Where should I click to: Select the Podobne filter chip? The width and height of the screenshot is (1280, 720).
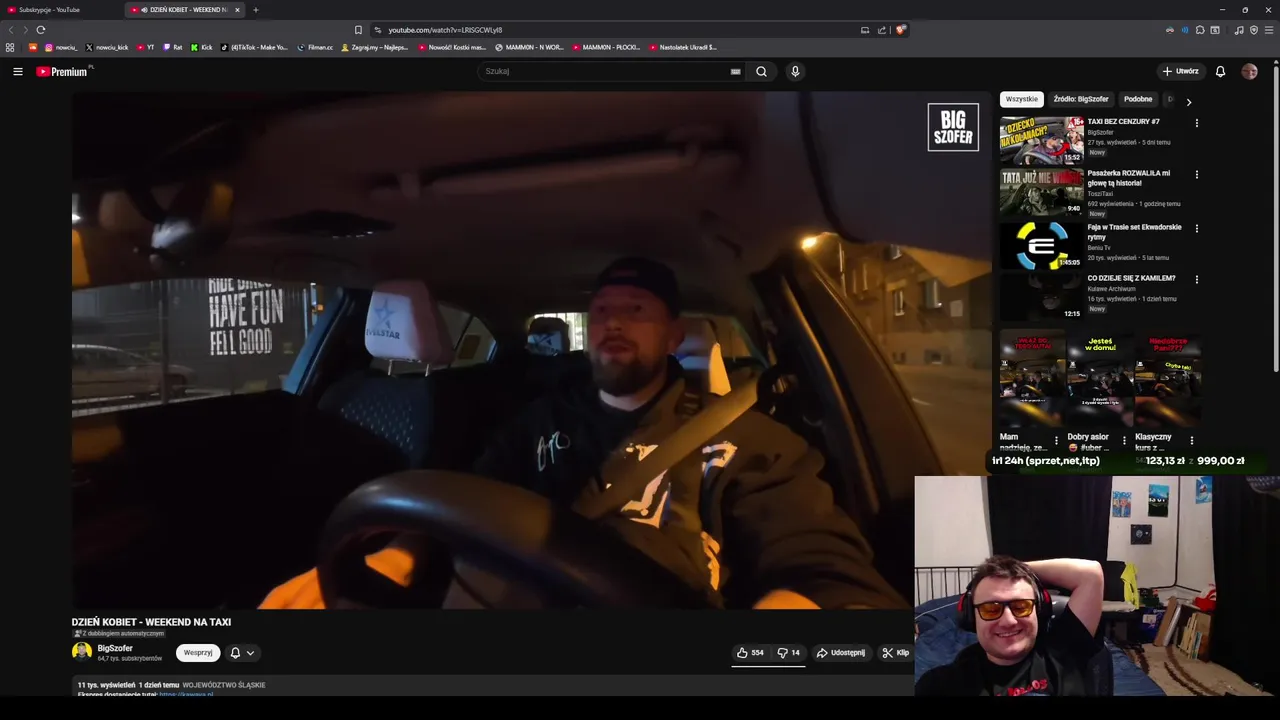click(1138, 99)
